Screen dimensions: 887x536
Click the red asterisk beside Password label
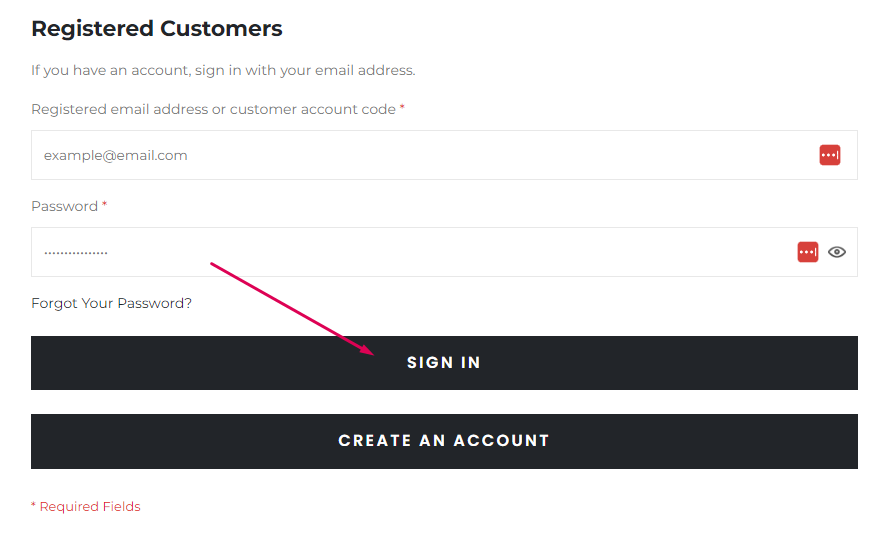[104, 204]
